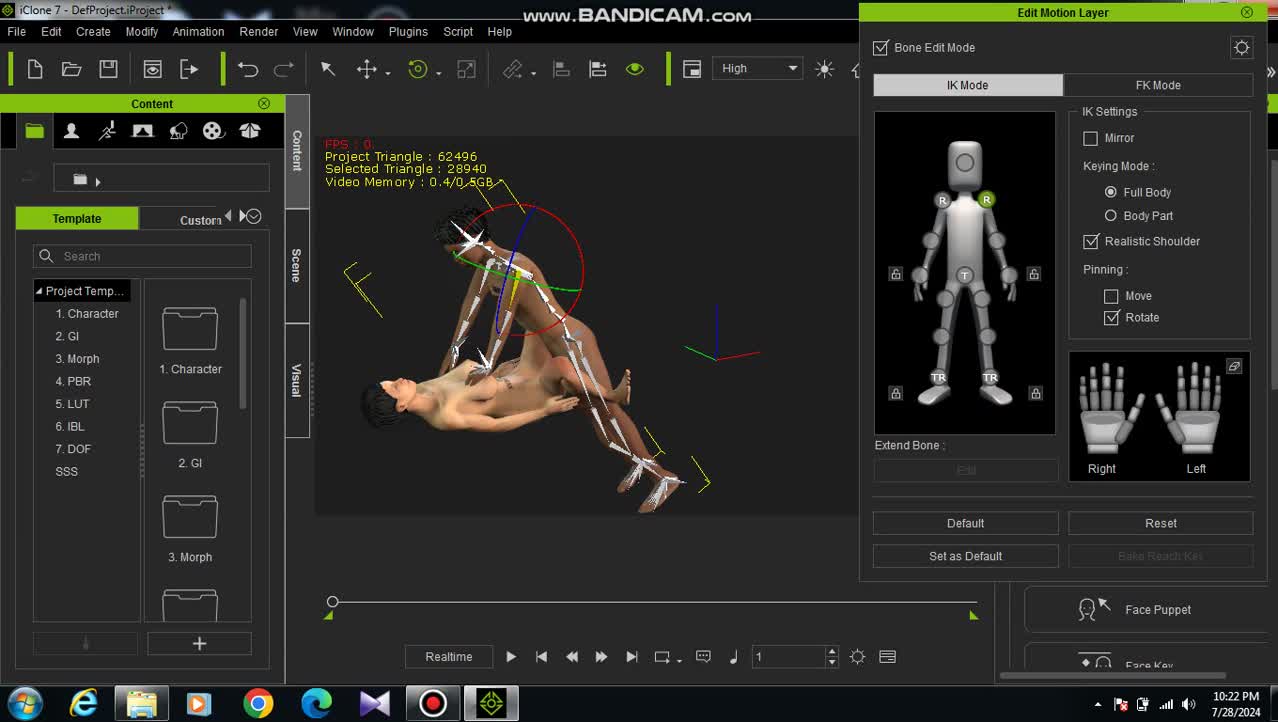Click the timeline playhead marker
The width and height of the screenshot is (1278, 722).
click(x=333, y=602)
